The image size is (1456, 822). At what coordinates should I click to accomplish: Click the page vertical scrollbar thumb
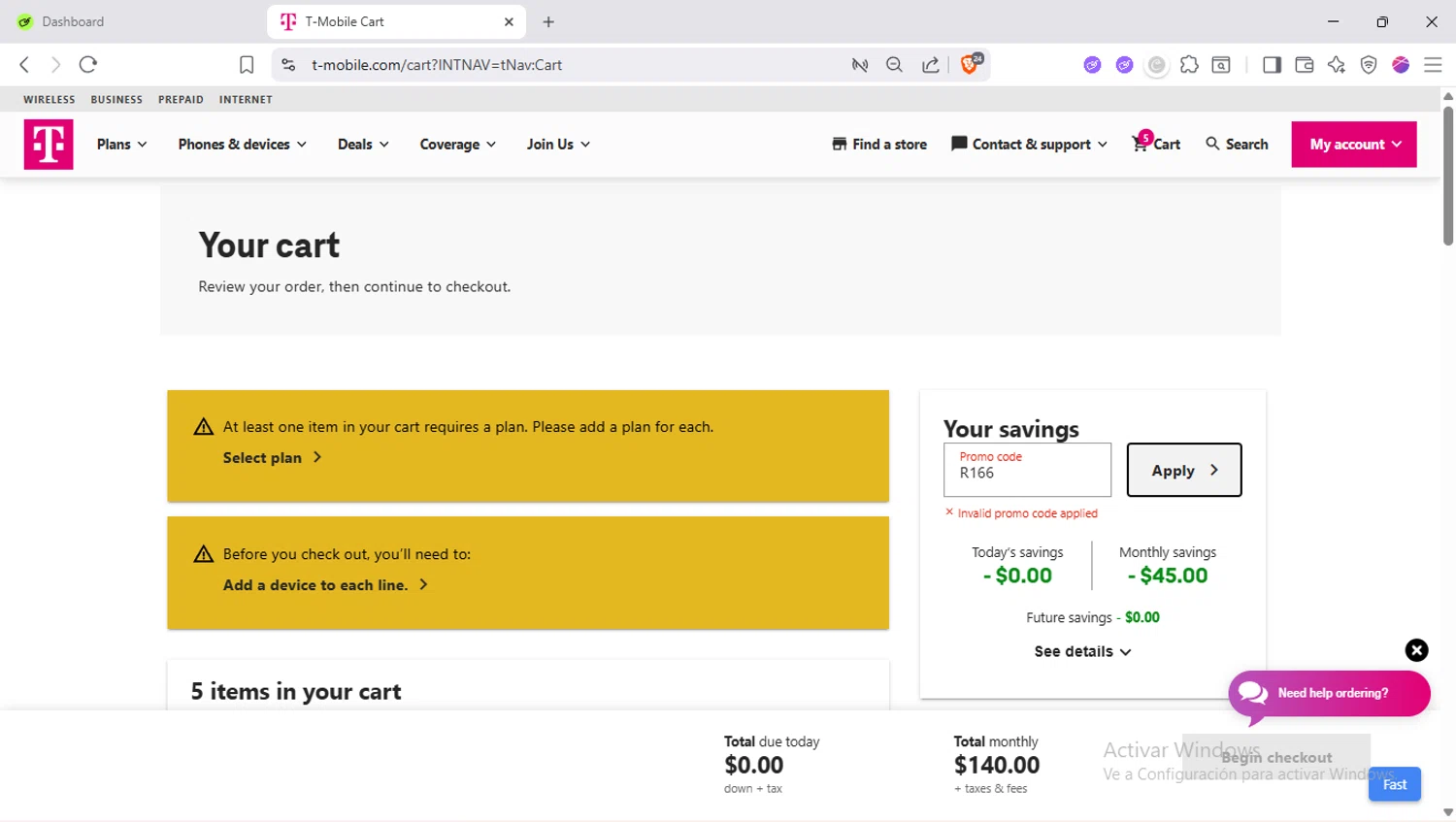click(1448, 175)
